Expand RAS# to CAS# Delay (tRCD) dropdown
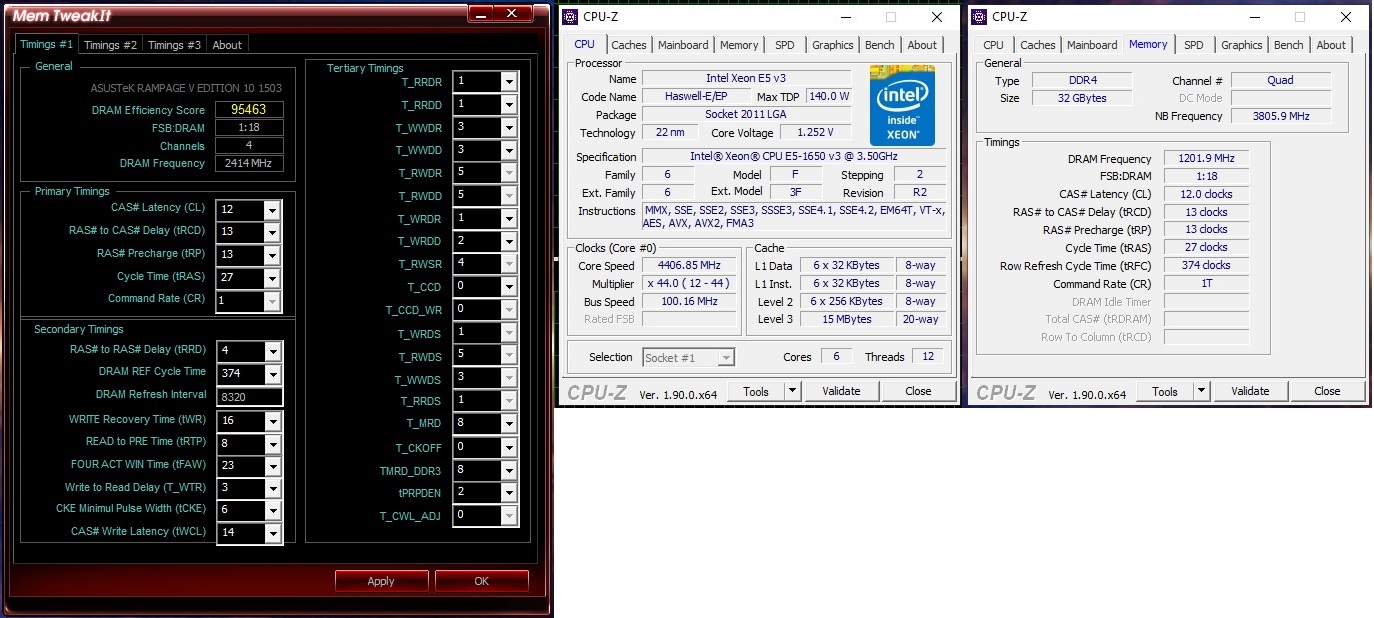Viewport: 1374px width, 618px height. click(x=272, y=233)
